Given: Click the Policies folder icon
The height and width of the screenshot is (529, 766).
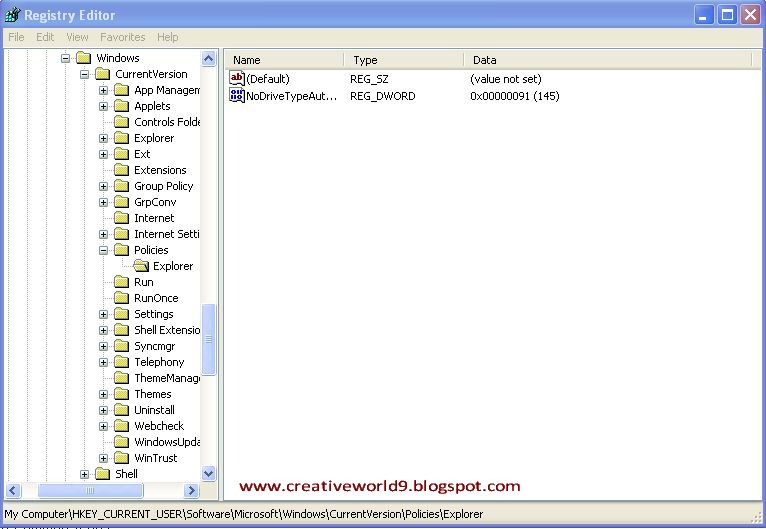Looking at the screenshot, I should click(x=122, y=250).
